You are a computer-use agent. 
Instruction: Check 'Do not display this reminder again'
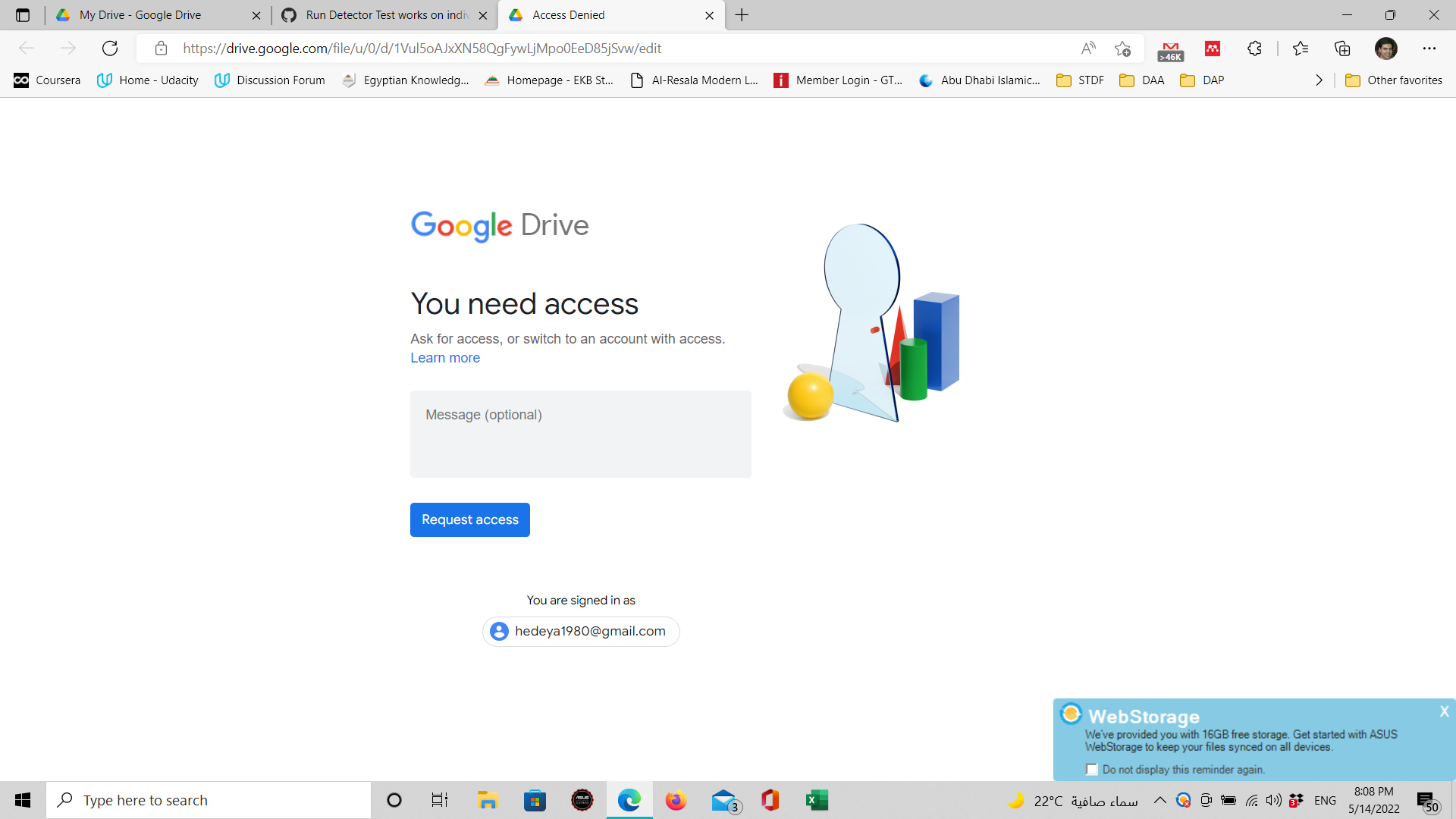click(x=1092, y=770)
